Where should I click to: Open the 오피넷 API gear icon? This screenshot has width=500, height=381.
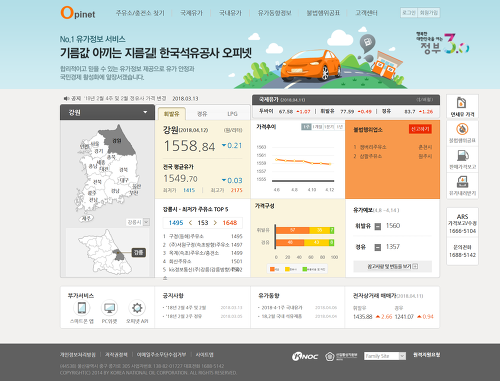pyautogui.click(x=137, y=308)
